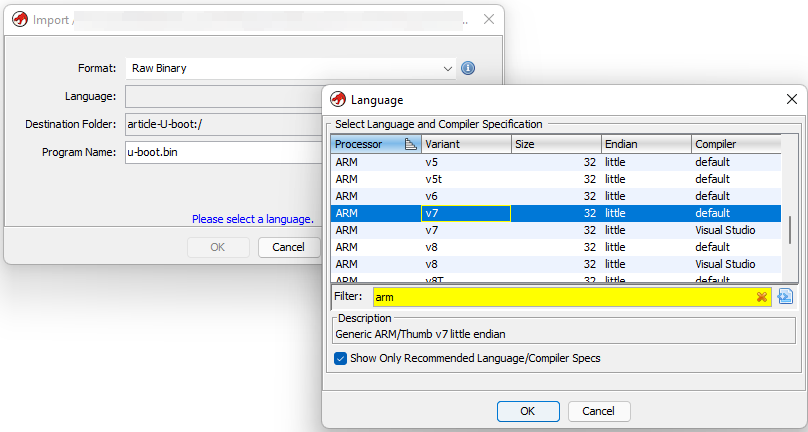The width and height of the screenshot is (808, 432).
Task: Click the Processor column sort indicator icon
Action: tap(411, 144)
